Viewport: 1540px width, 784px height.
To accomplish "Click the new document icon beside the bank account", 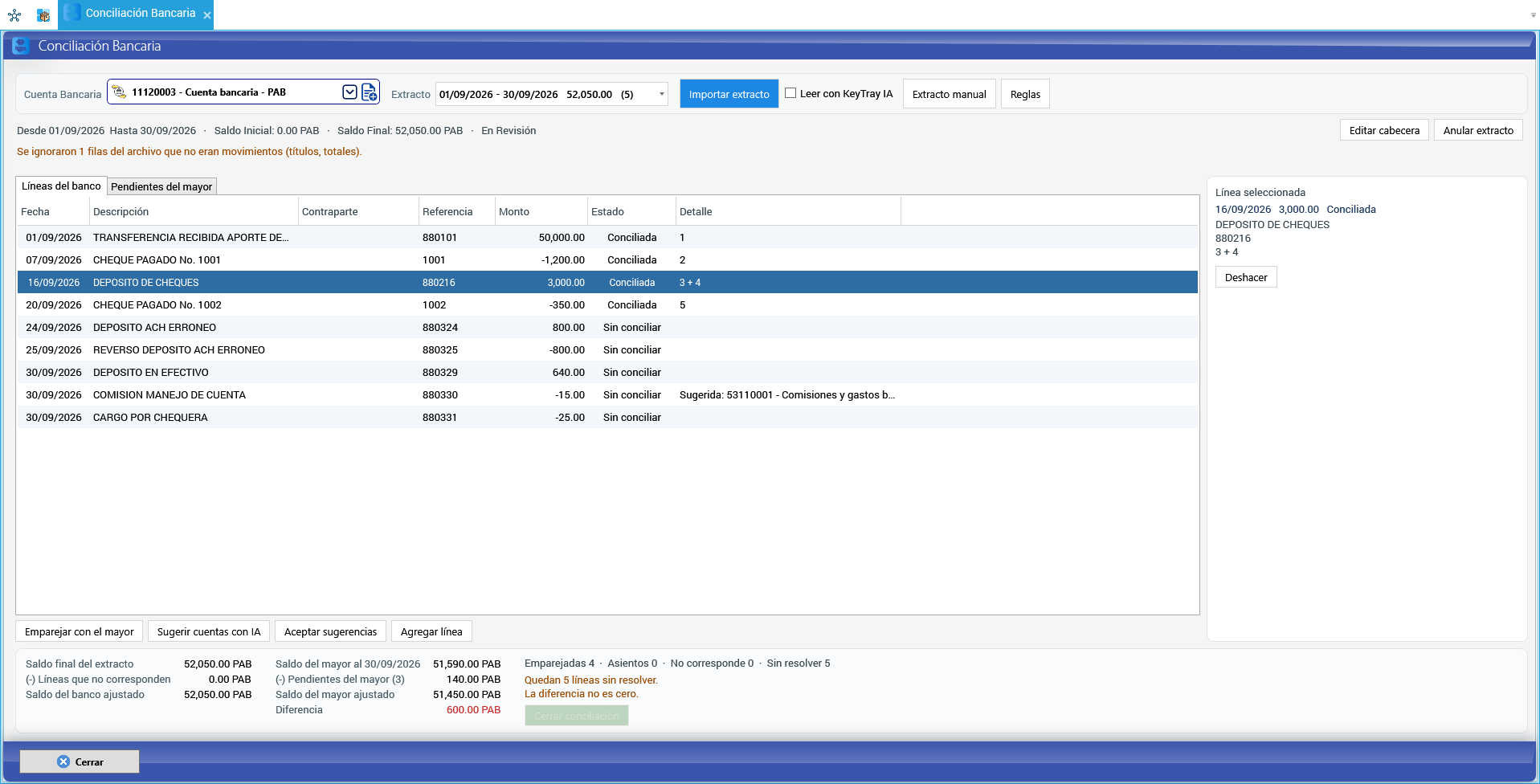I will point(370,92).
